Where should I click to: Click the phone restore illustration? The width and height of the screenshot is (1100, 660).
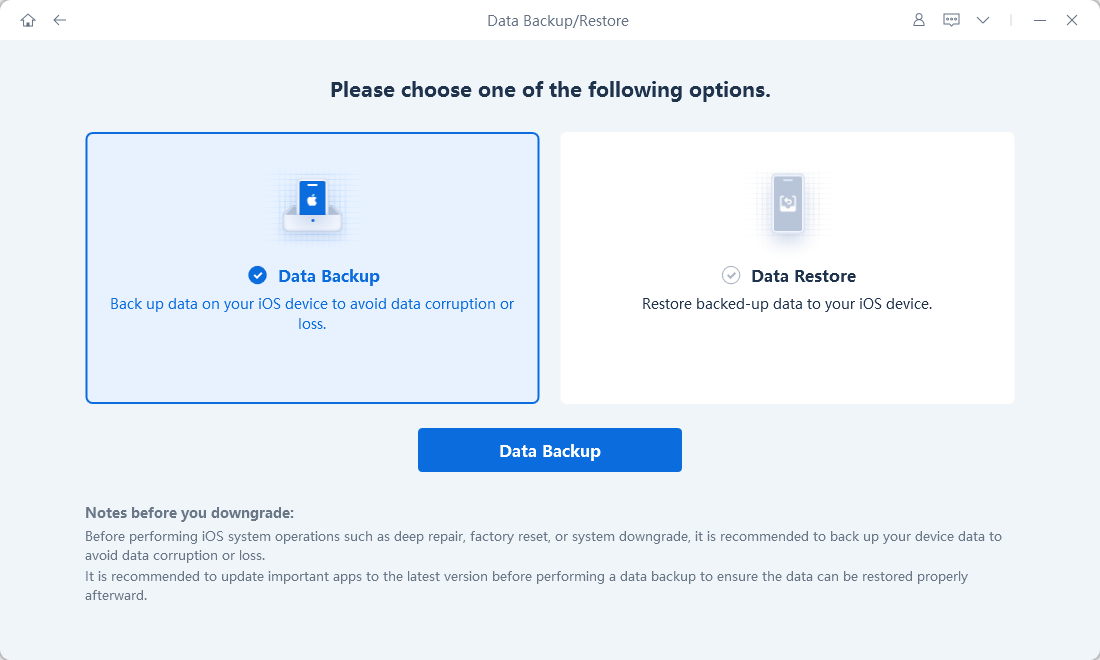(x=787, y=207)
